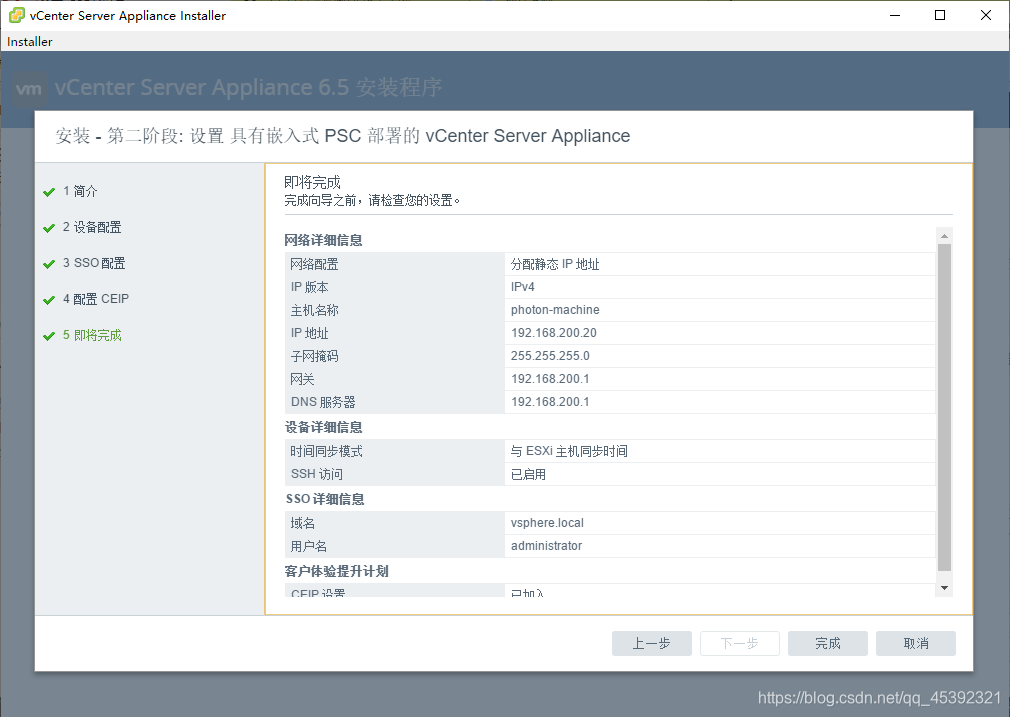Click the 域名 label cell
The width and height of the screenshot is (1010, 717).
click(395, 523)
